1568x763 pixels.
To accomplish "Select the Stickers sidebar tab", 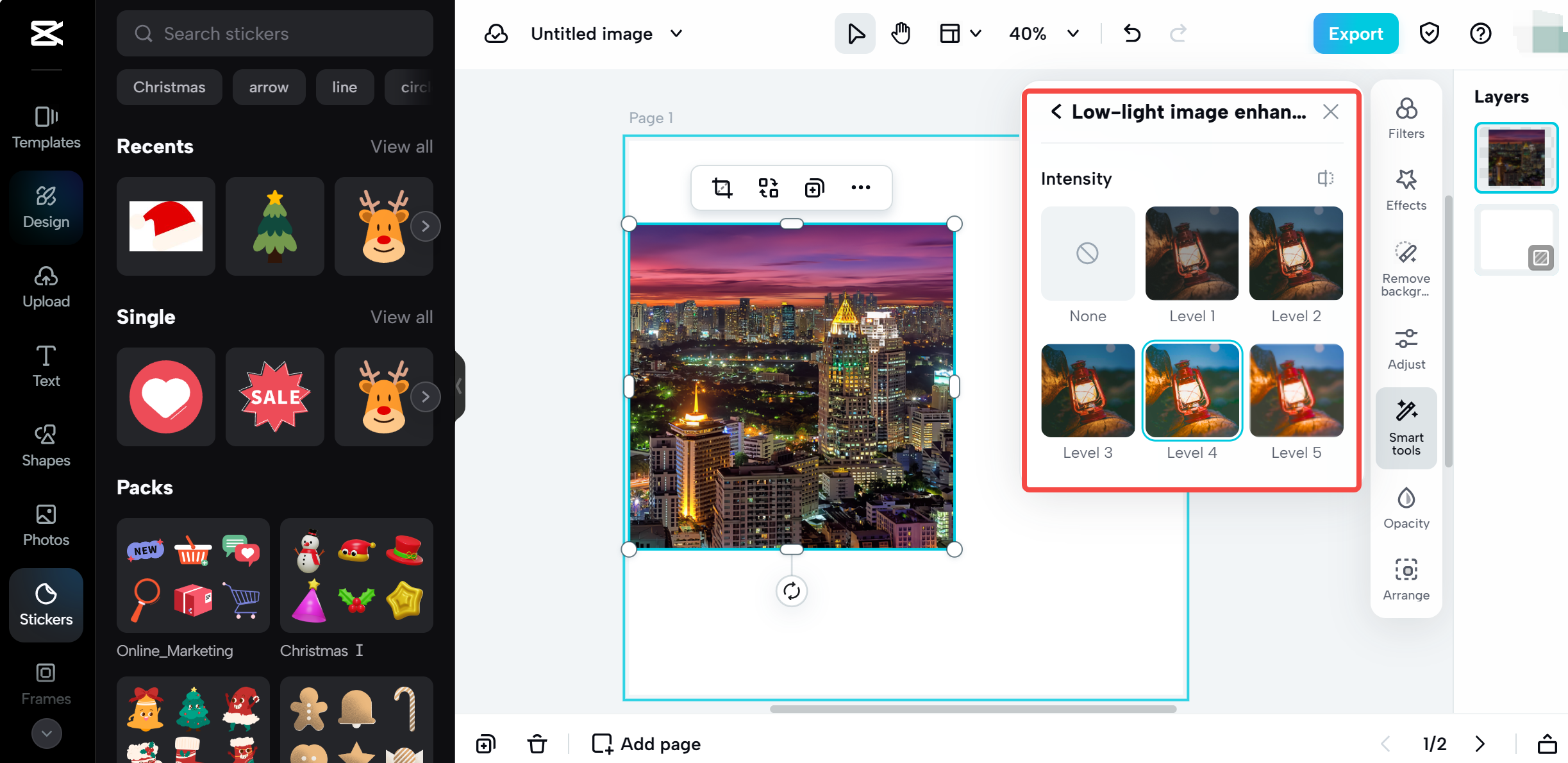I will (46, 605).
